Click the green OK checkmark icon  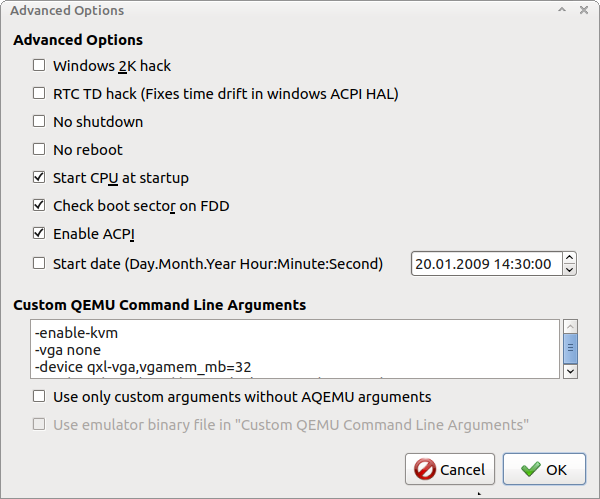point(531,469)
